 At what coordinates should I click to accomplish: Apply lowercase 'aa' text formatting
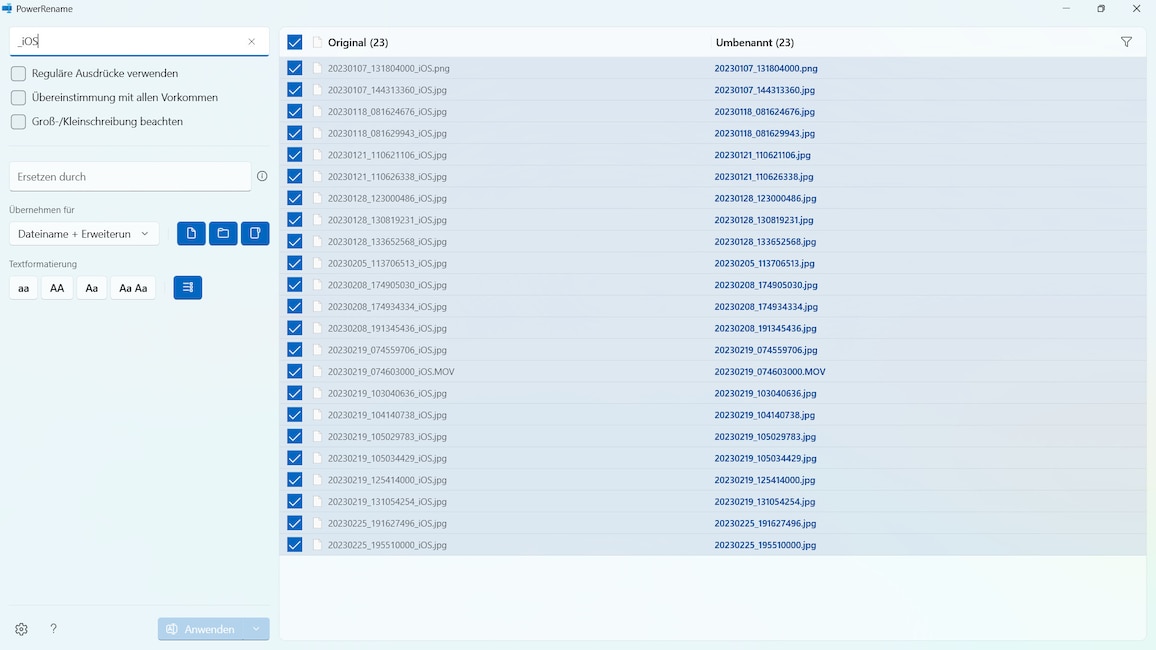click(24, 288)
